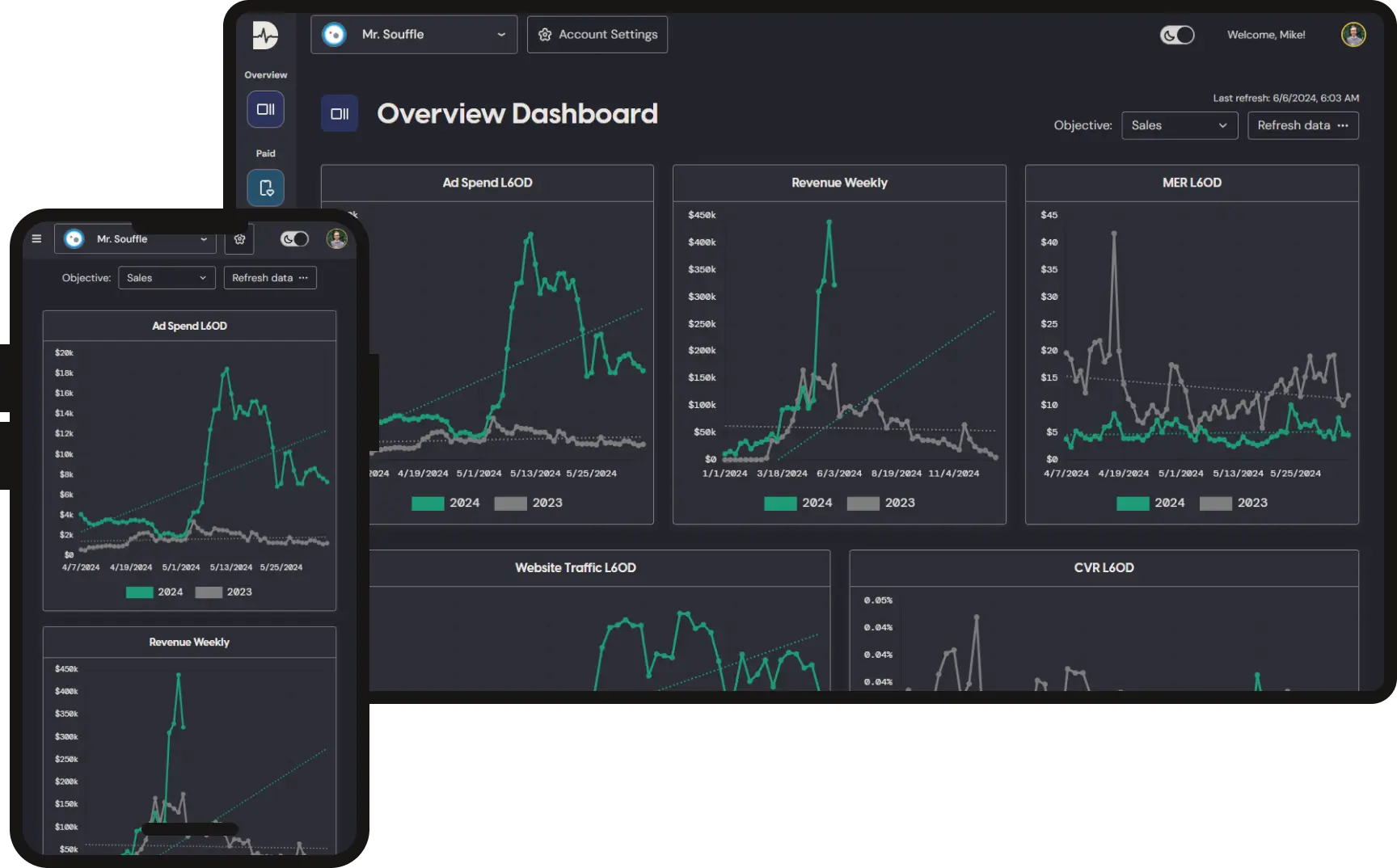Click the settings gear icon on mobile view

pos(239,239)
